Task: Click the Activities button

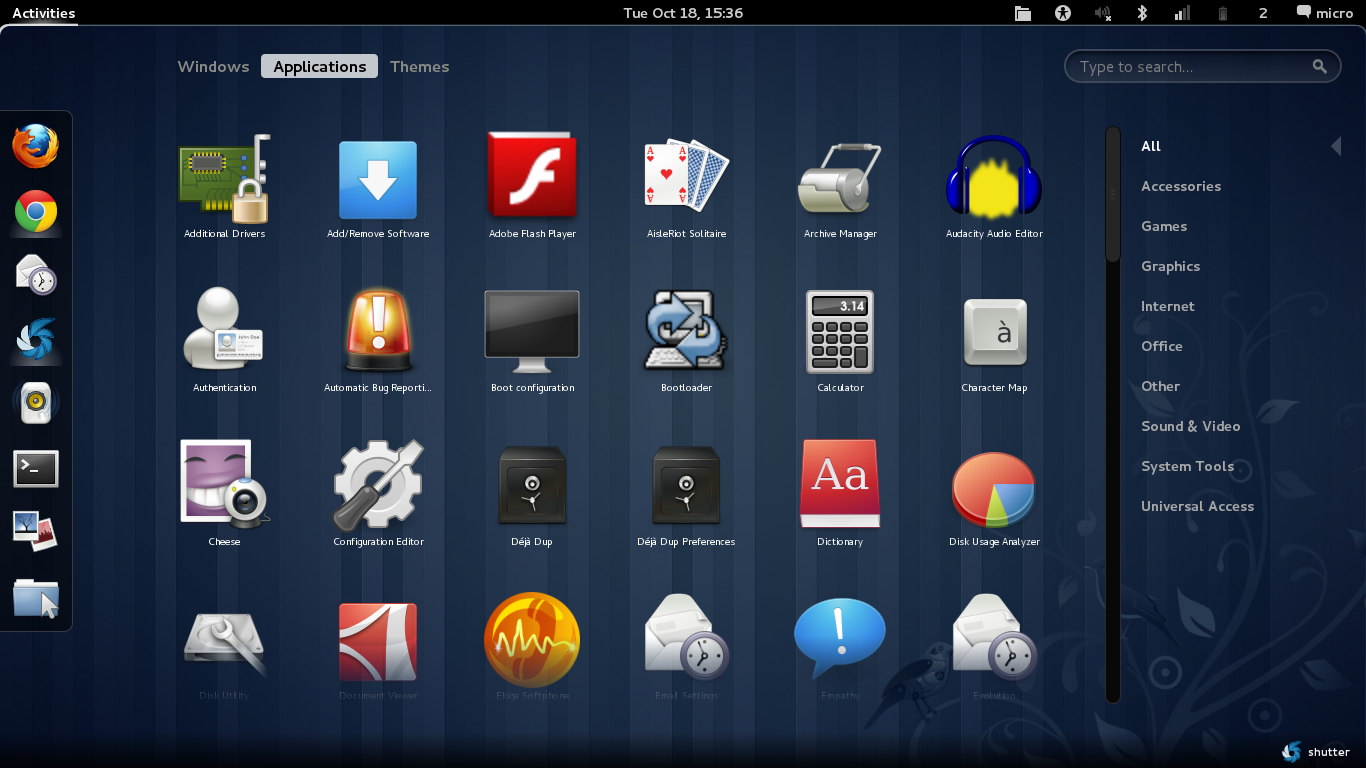Action: (x=44, y=13)
